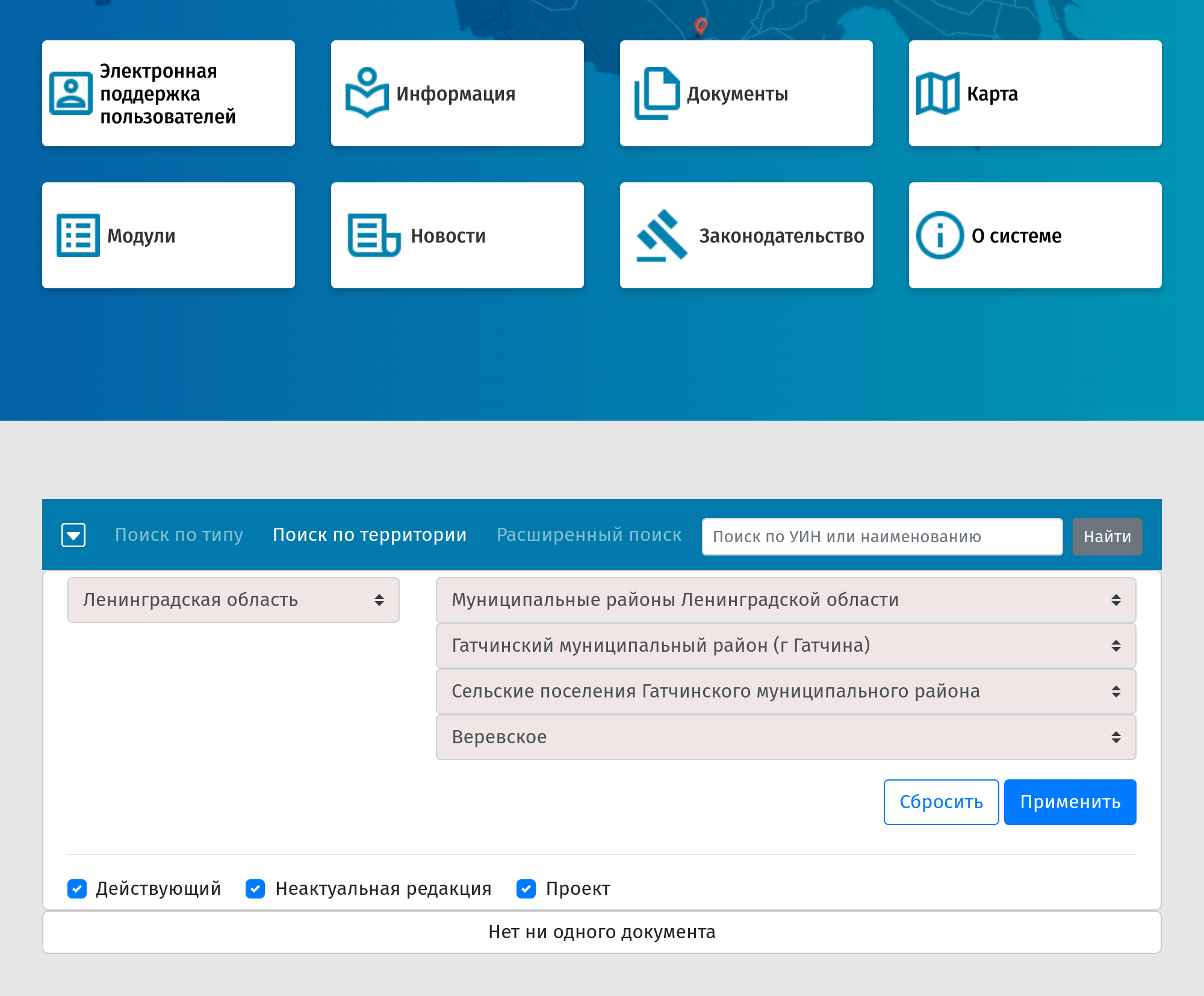
Task: Open the Модули tile label
Action: 141,236
